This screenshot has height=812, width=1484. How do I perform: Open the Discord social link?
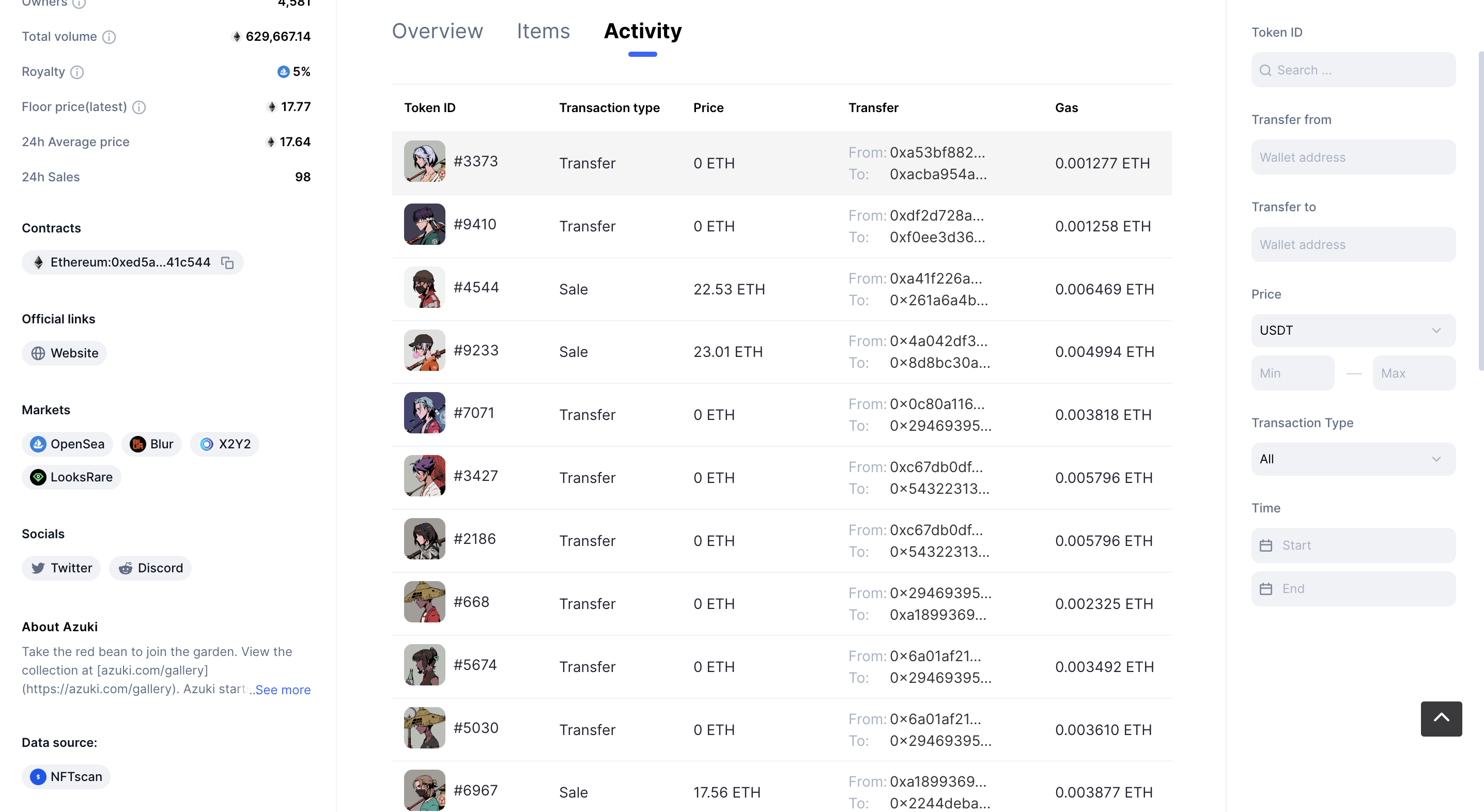click(150, 568)
